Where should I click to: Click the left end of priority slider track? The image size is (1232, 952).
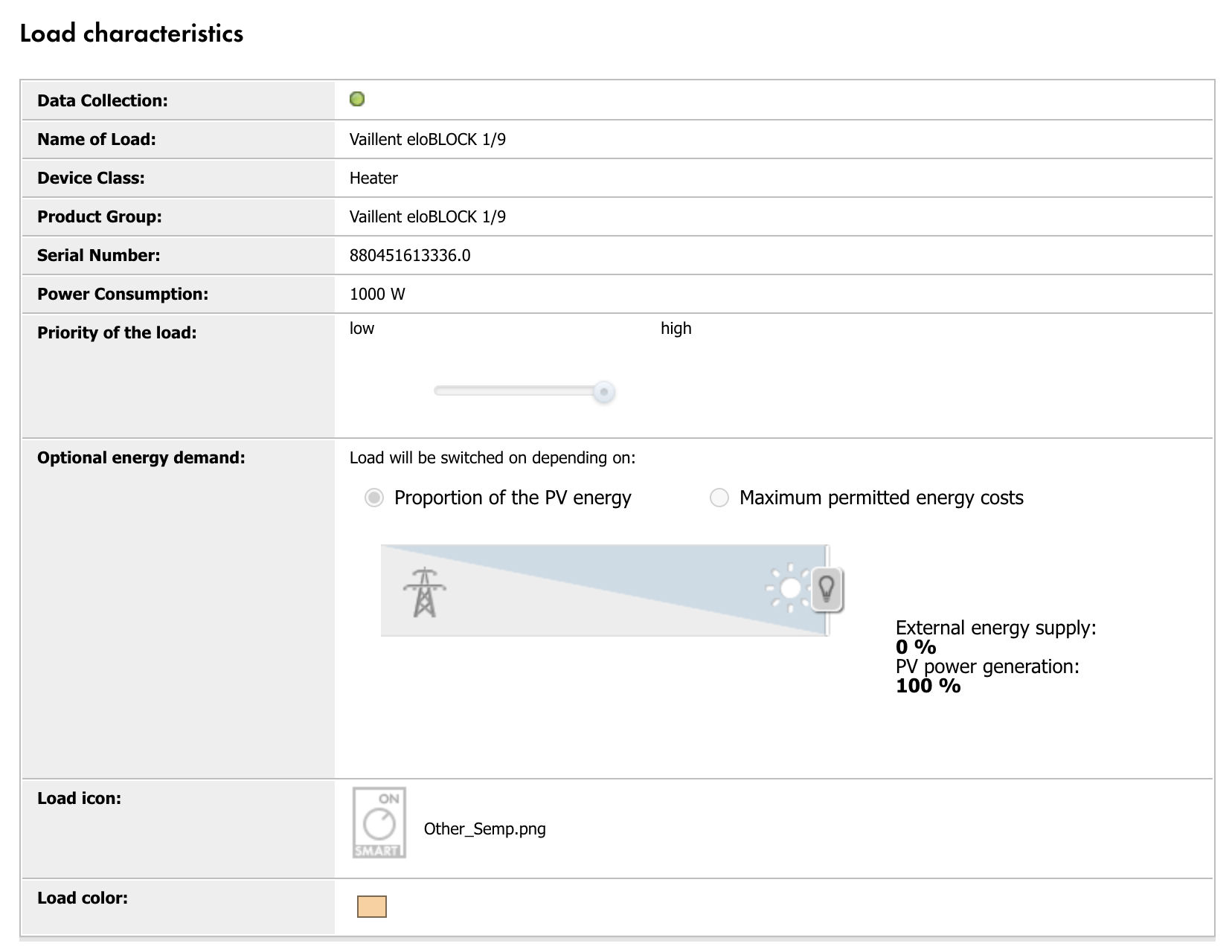coord(439,391)
